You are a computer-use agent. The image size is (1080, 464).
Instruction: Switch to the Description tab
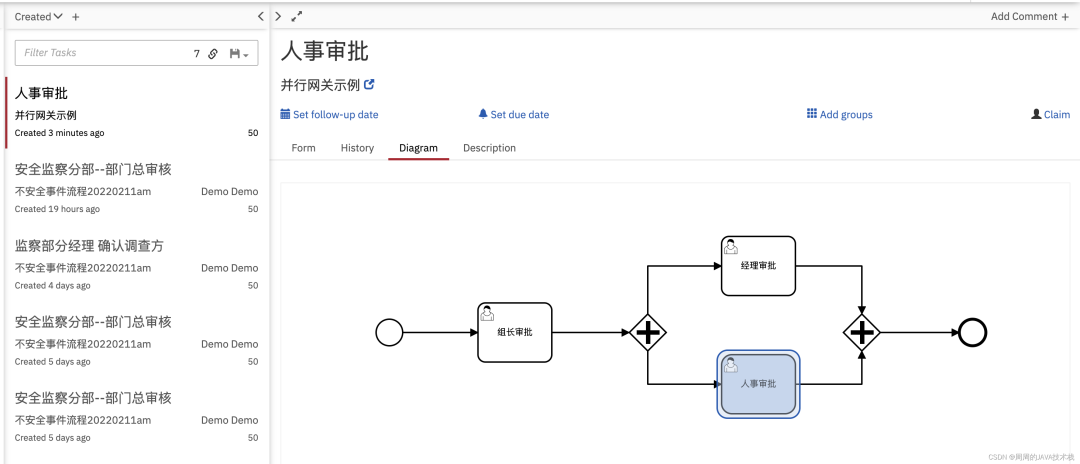(x=489, y=148)
